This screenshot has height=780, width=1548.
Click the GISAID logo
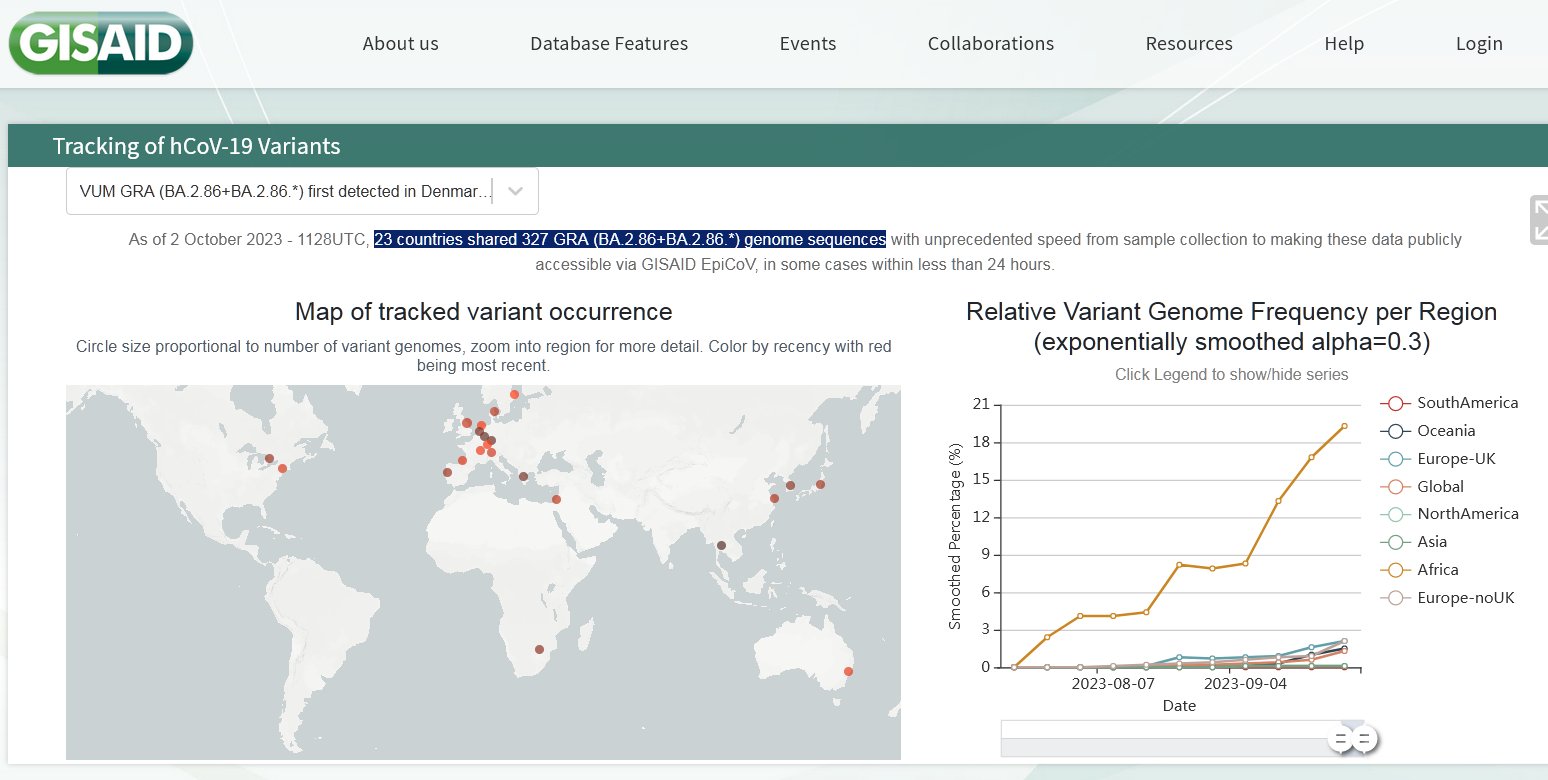[x=100, y=43]
